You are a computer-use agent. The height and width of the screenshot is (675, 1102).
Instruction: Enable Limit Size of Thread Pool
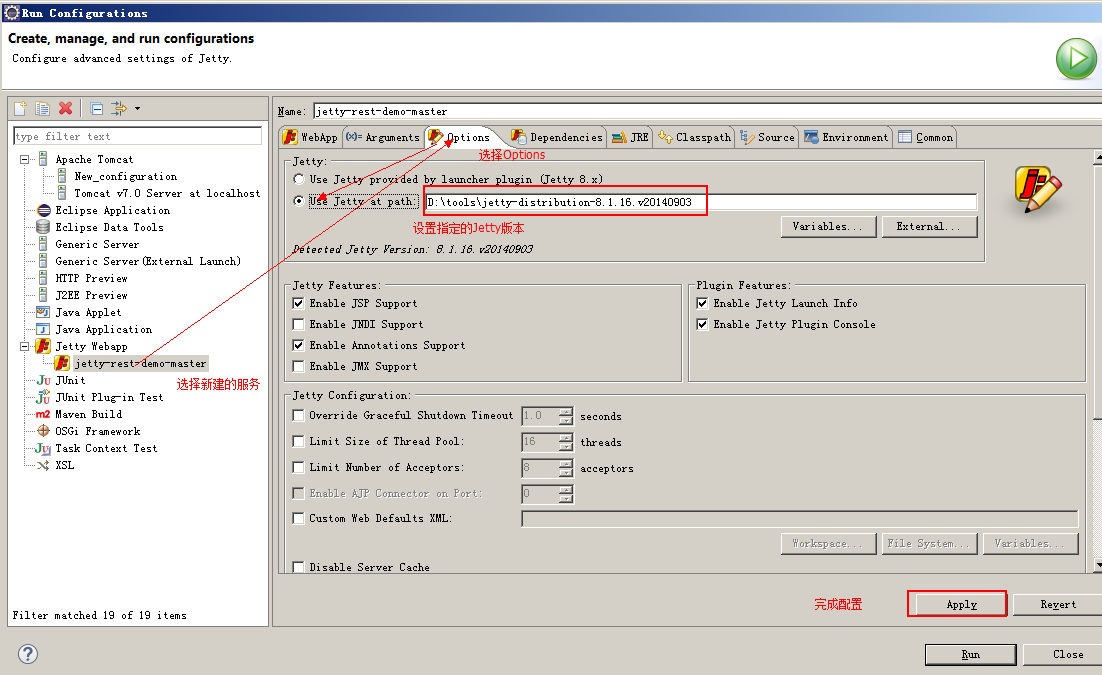(298, 442)
